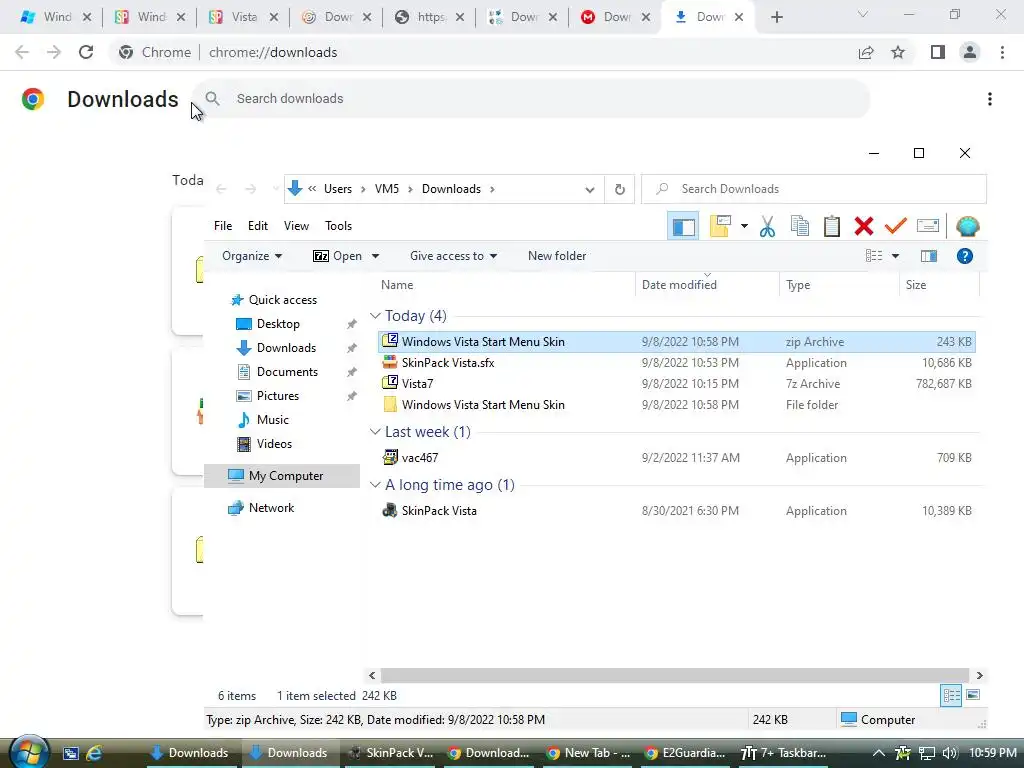Open a new Chrome tab with plus button
Viewport: 1024px width, 768px height.
click(776, 17)
